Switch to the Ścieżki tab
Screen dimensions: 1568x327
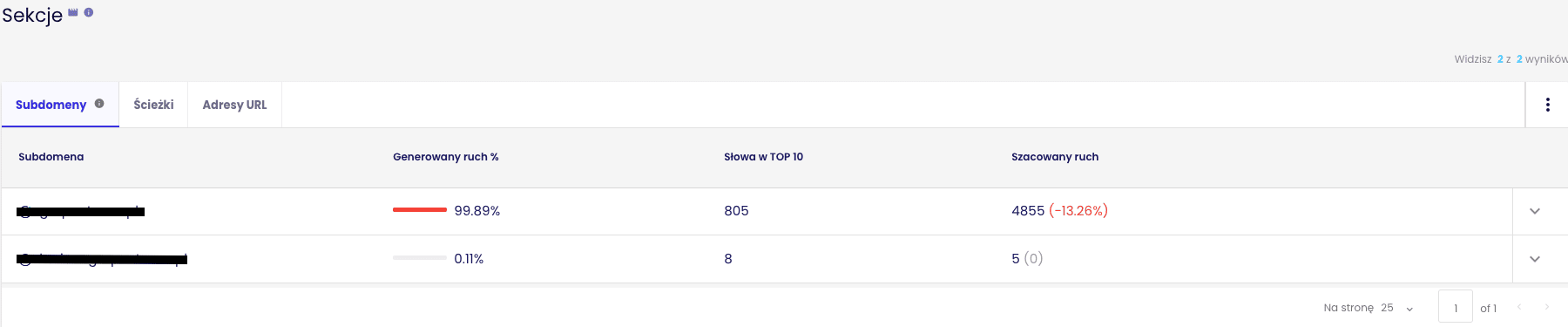[153, 105]
